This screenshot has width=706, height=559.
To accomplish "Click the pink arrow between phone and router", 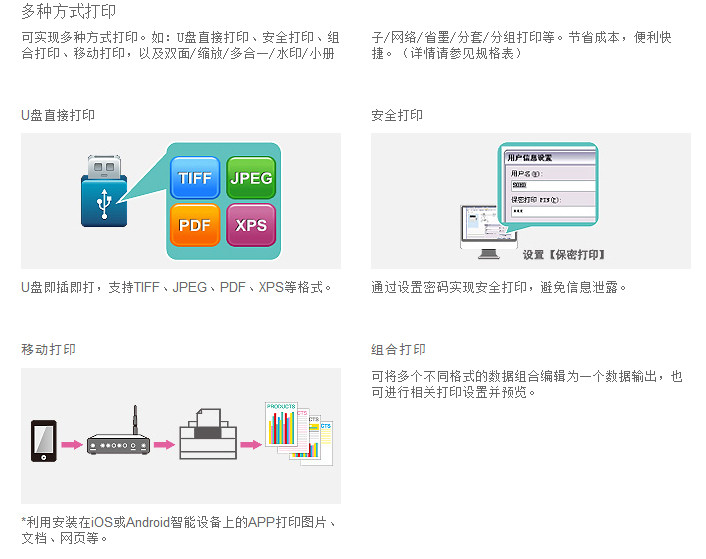I will click(x=72, y=445).
